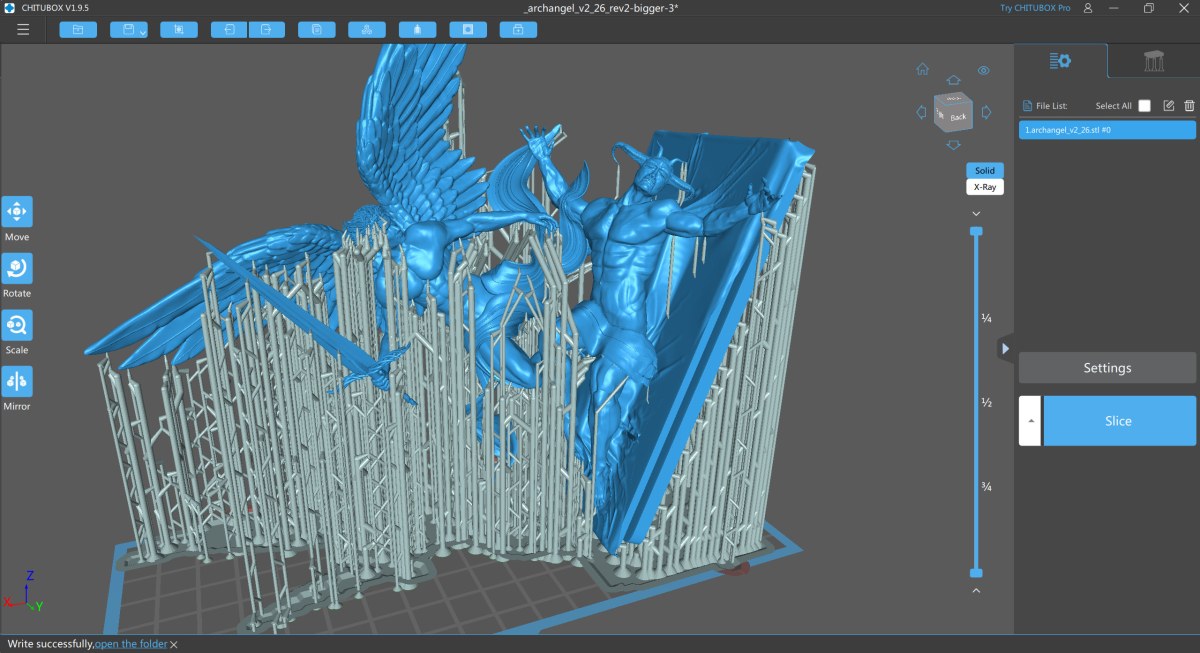1200x653 pixels.
Task: Click the Open file toolbar icon
Action: (x=78, y=30)
